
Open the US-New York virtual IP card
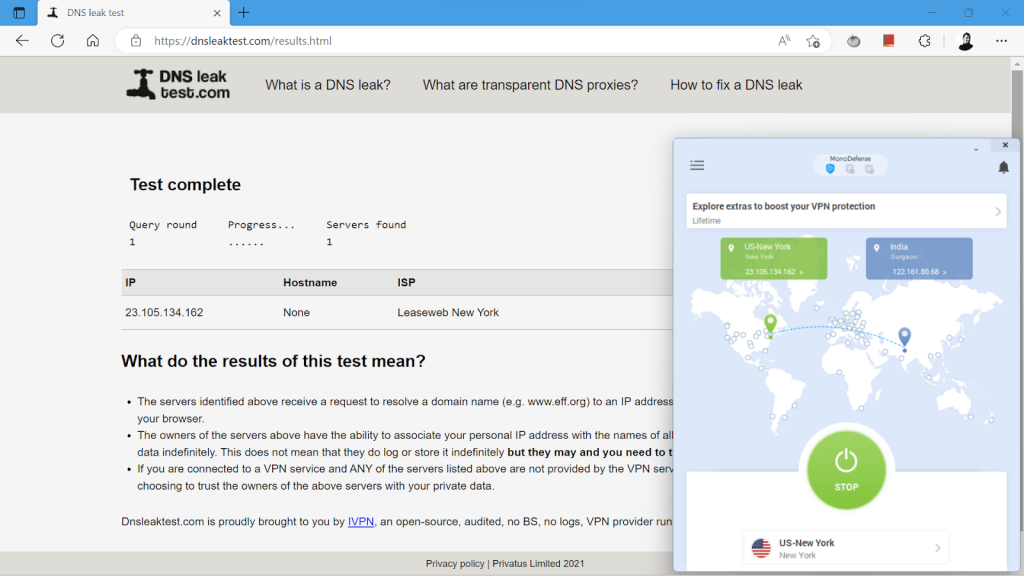774,259
